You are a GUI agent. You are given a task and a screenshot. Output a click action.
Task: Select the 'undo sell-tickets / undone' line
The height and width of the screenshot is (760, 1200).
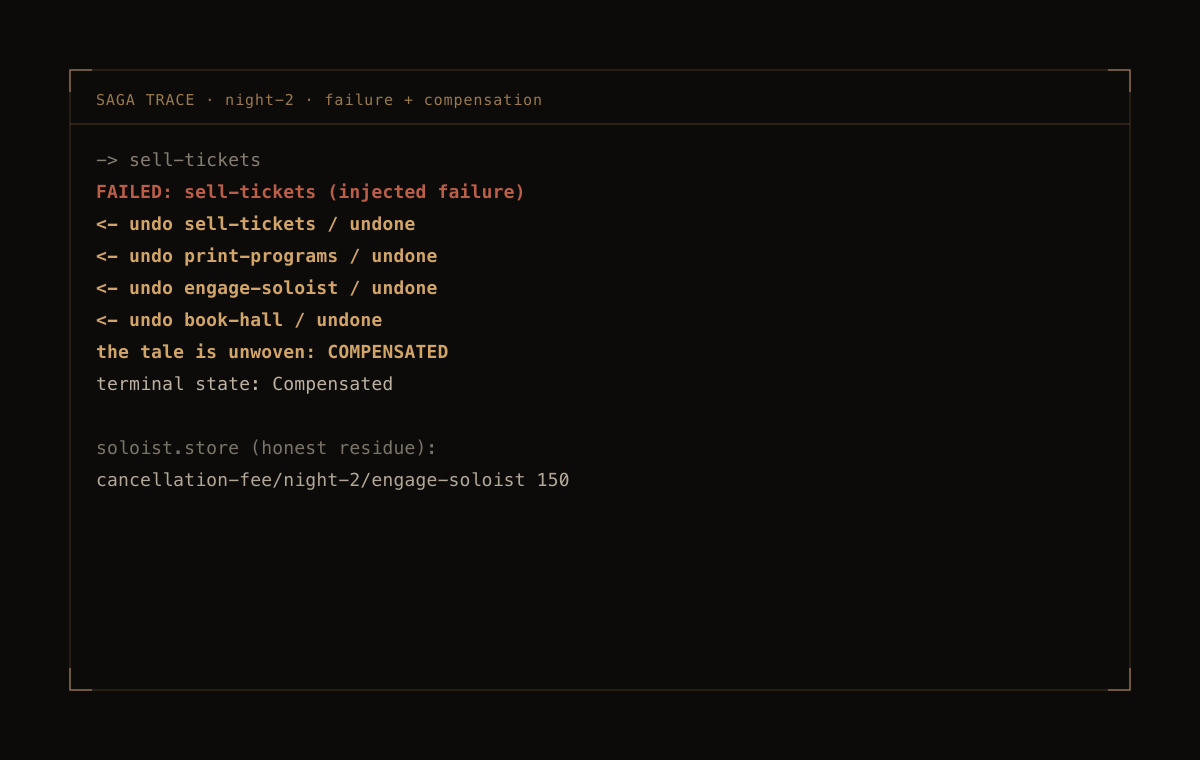coord(255,224)
